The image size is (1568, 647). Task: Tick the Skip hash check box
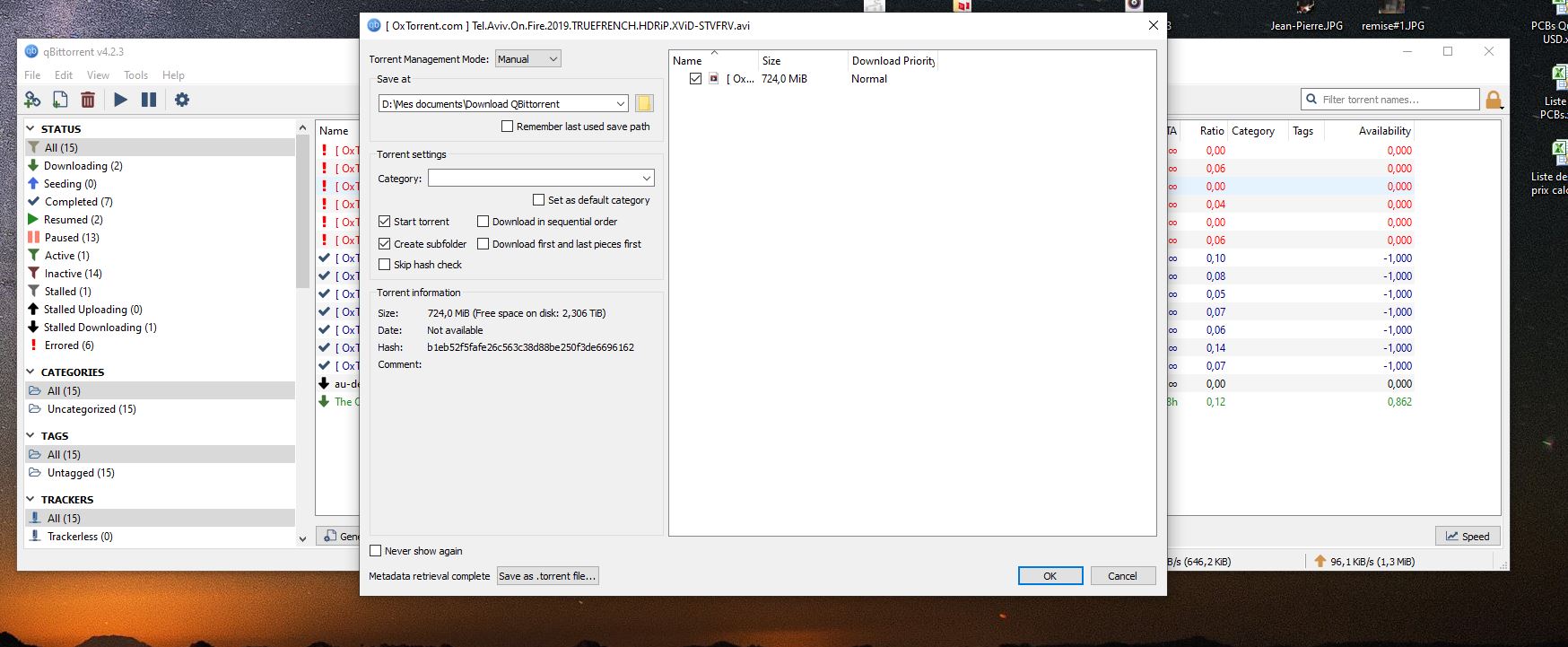coord(385,265)
